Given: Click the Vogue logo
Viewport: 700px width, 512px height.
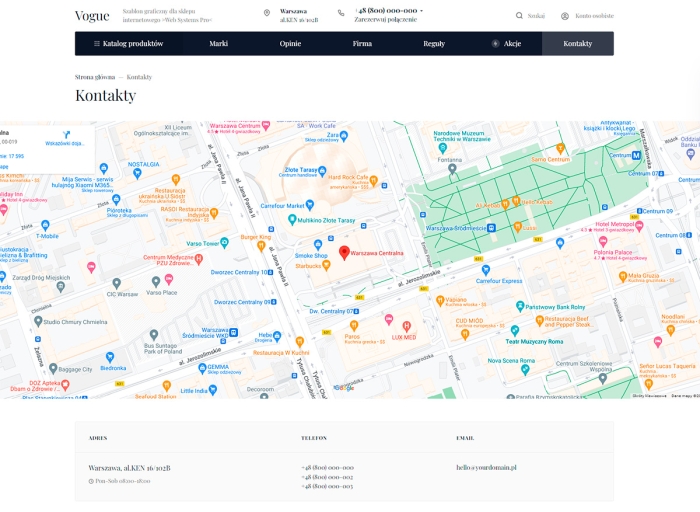Looking at the screenshot, I should (92, 16).
